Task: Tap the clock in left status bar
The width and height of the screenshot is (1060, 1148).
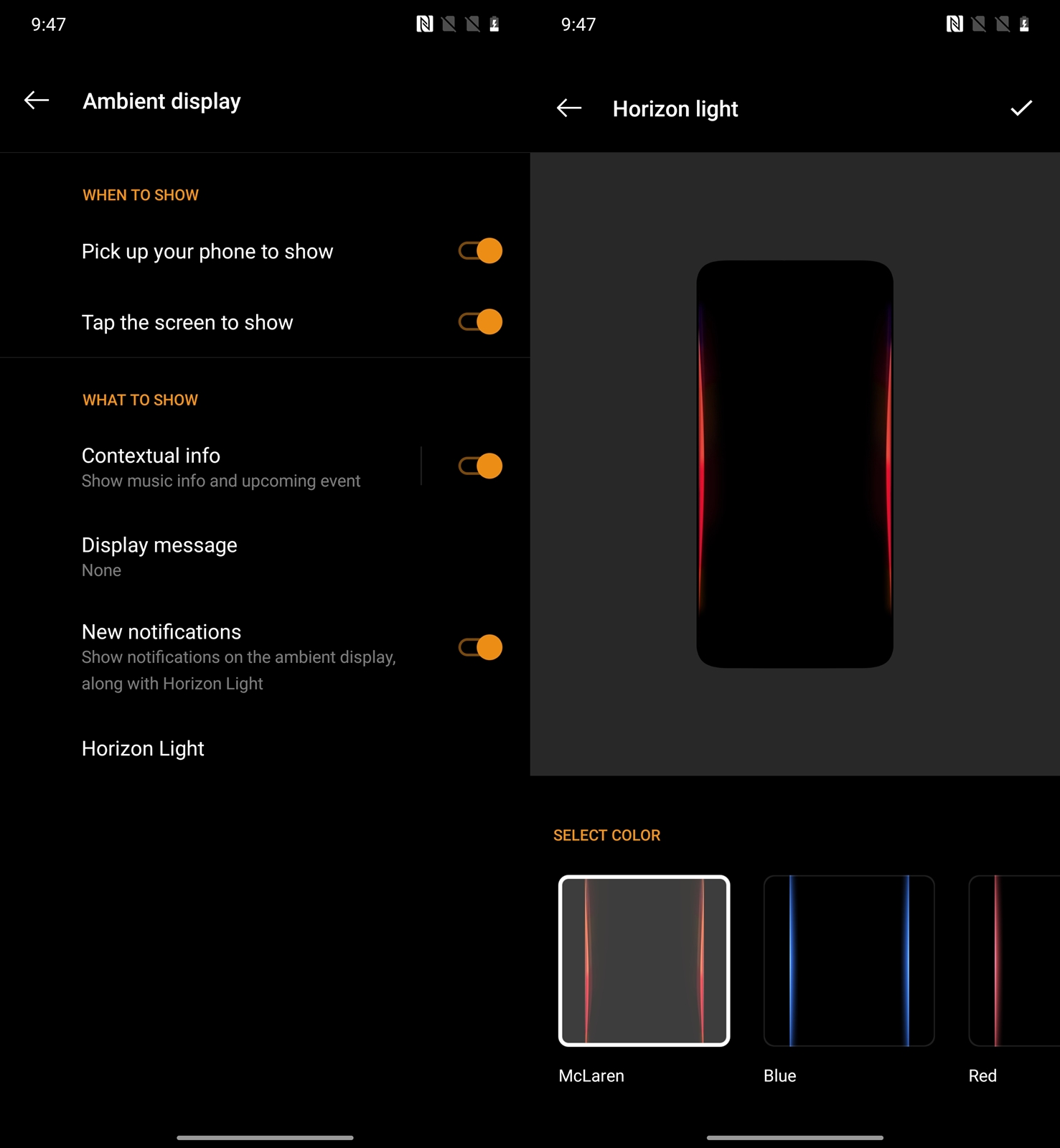Action: click(x=49, y=24)
